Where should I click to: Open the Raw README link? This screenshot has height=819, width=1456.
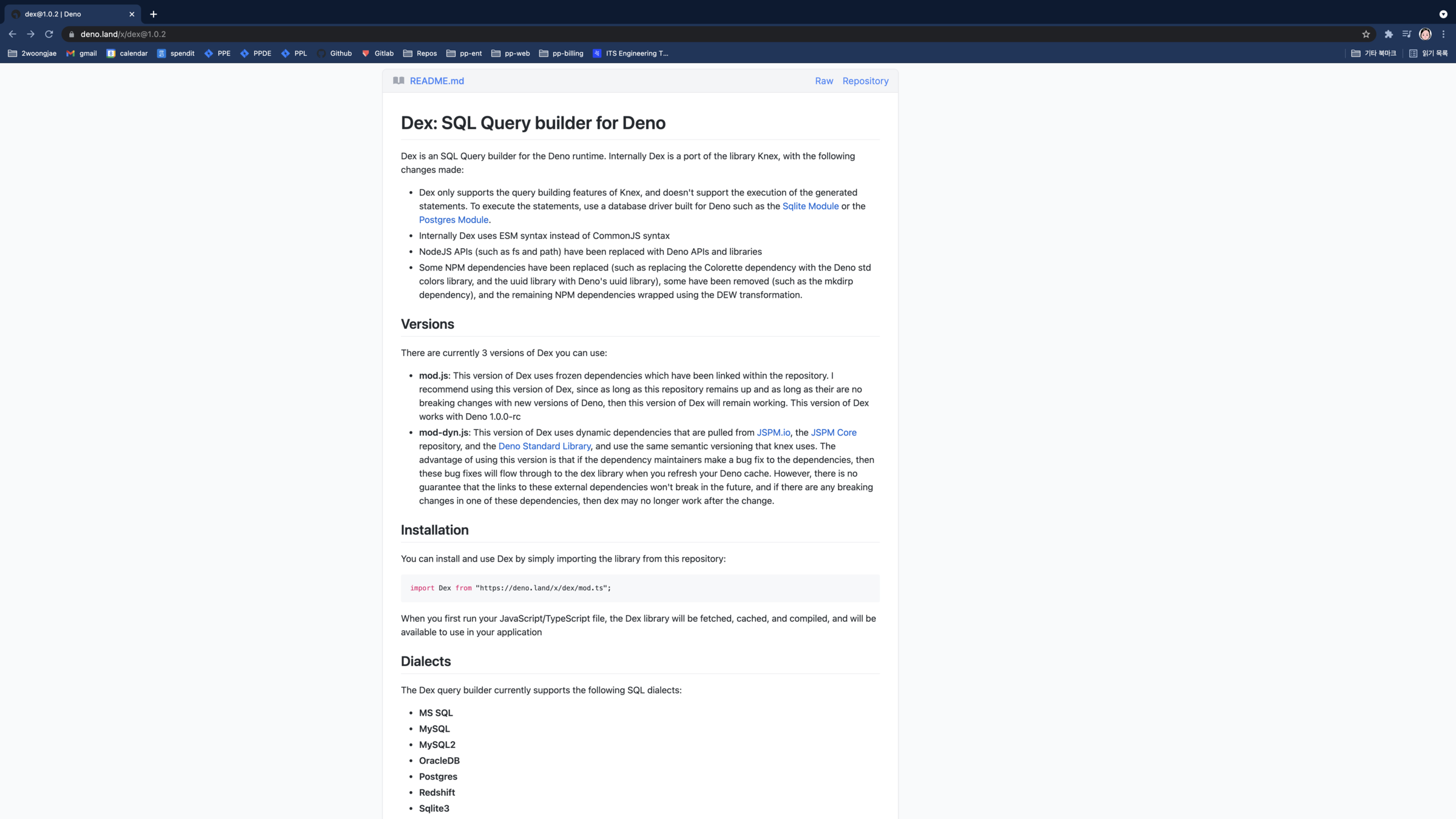tap(824, 81)
